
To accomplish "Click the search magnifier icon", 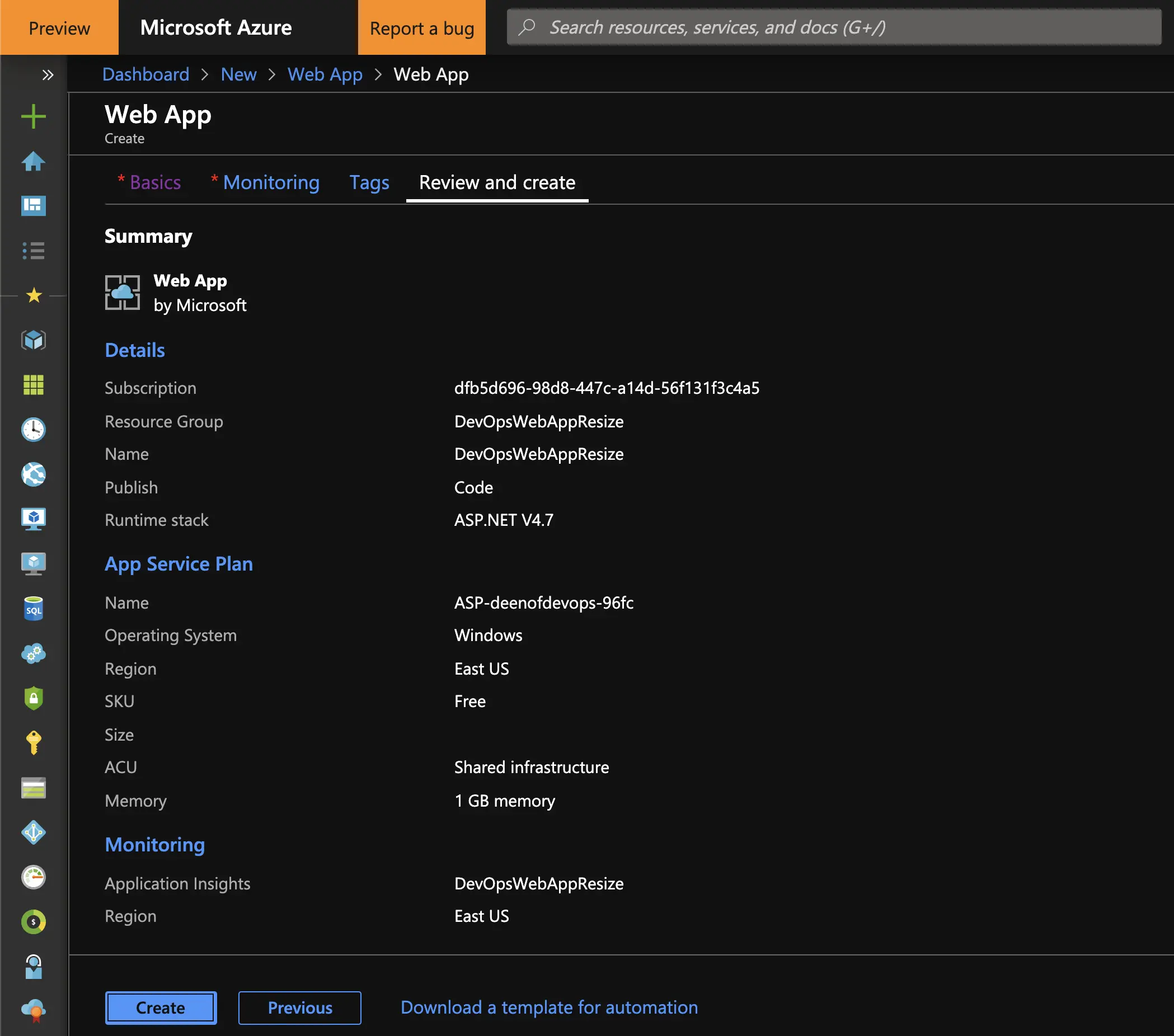I will (x=527, y=27).
